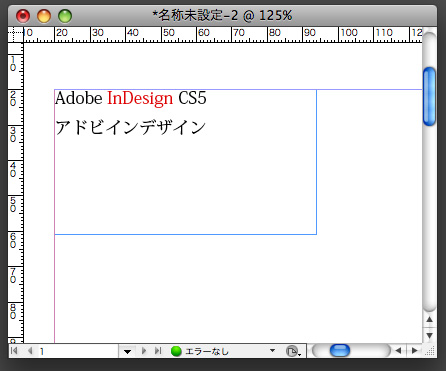Click the scroll down arrow
The height and width of the screenshot is (371, 446).
tap(430, 335)
